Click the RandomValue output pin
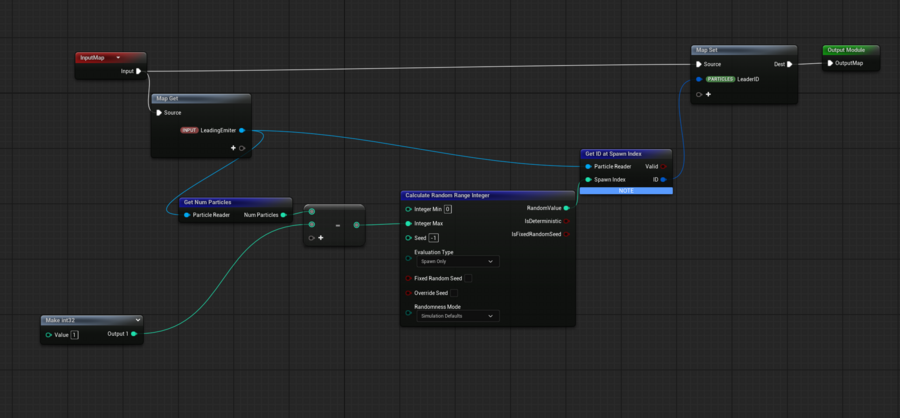This screenshot has height=418, width=900. (x=566, y=208)
